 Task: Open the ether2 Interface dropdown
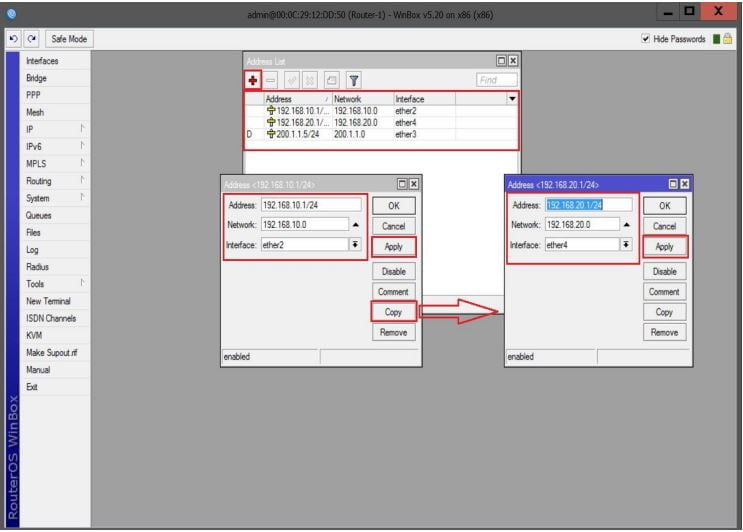coord(355,244)
